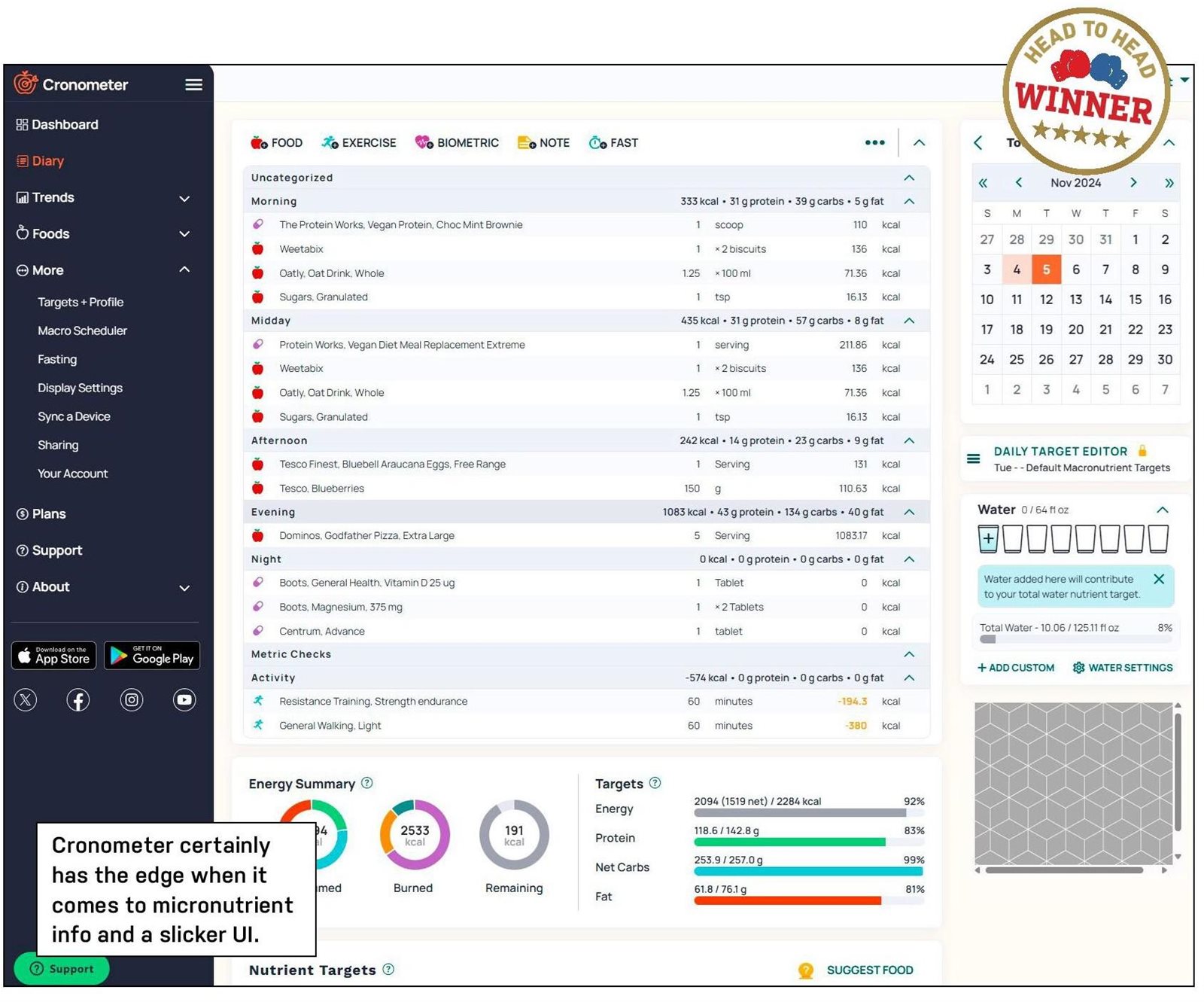Collapse the Metric Checks group
Viewport: 1204px width, 1002px height.
[x=909, y=654]
